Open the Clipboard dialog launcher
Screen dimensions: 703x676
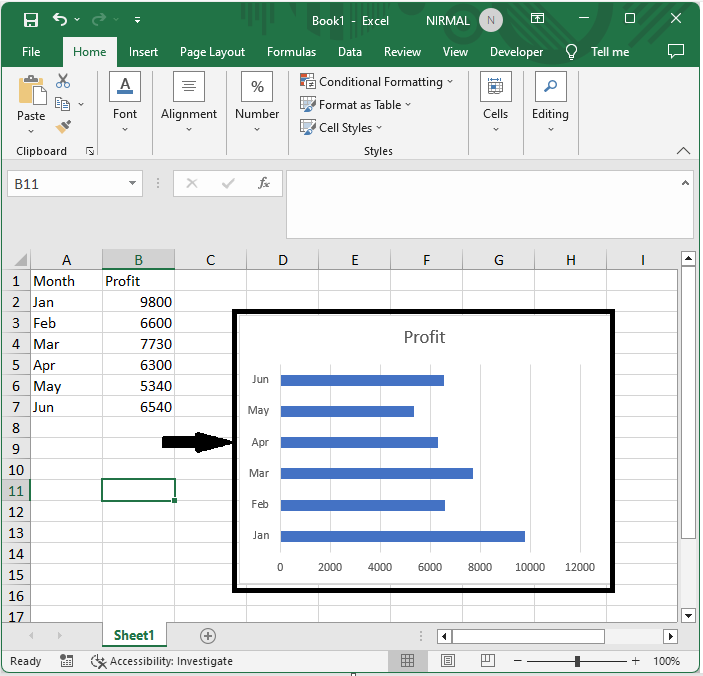90,152
